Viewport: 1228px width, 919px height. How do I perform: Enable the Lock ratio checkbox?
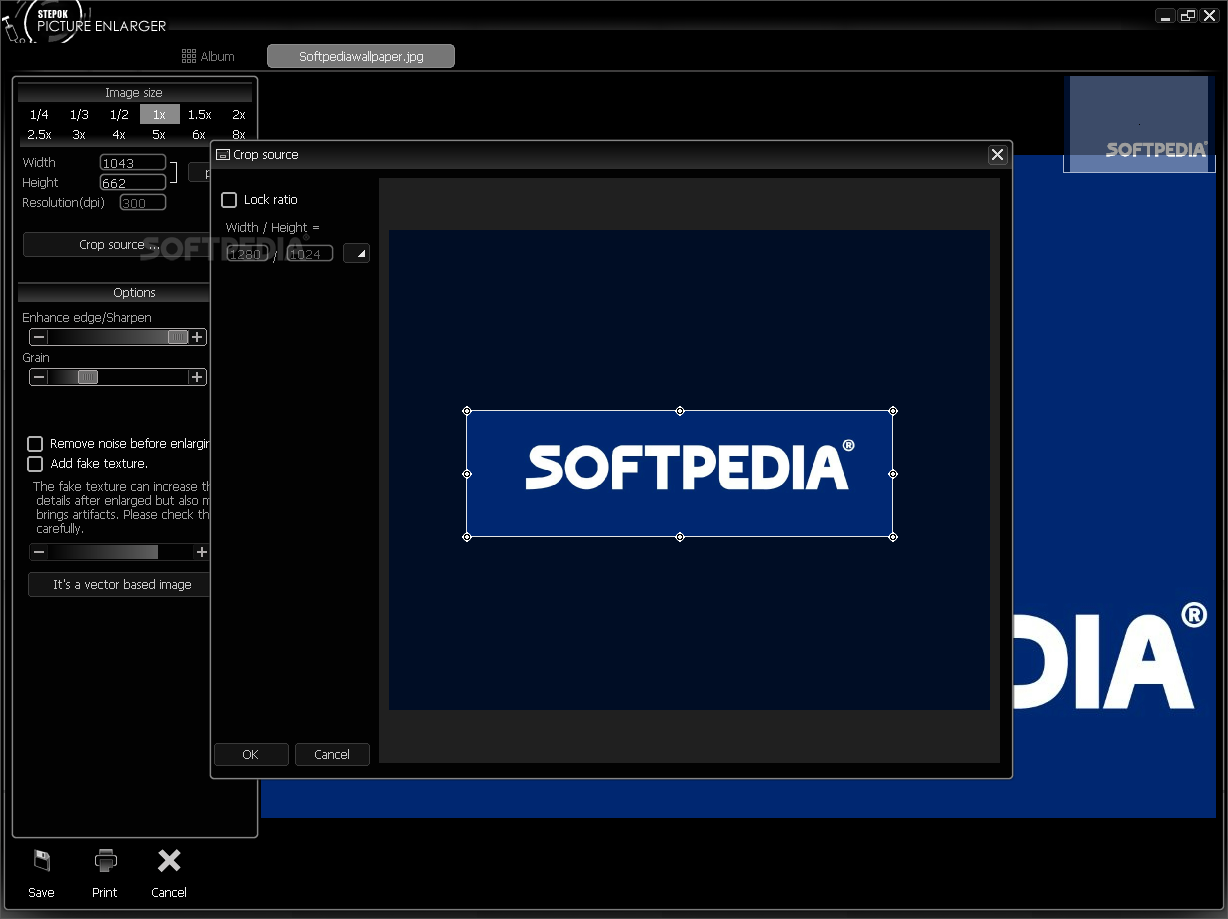(229, 200)
